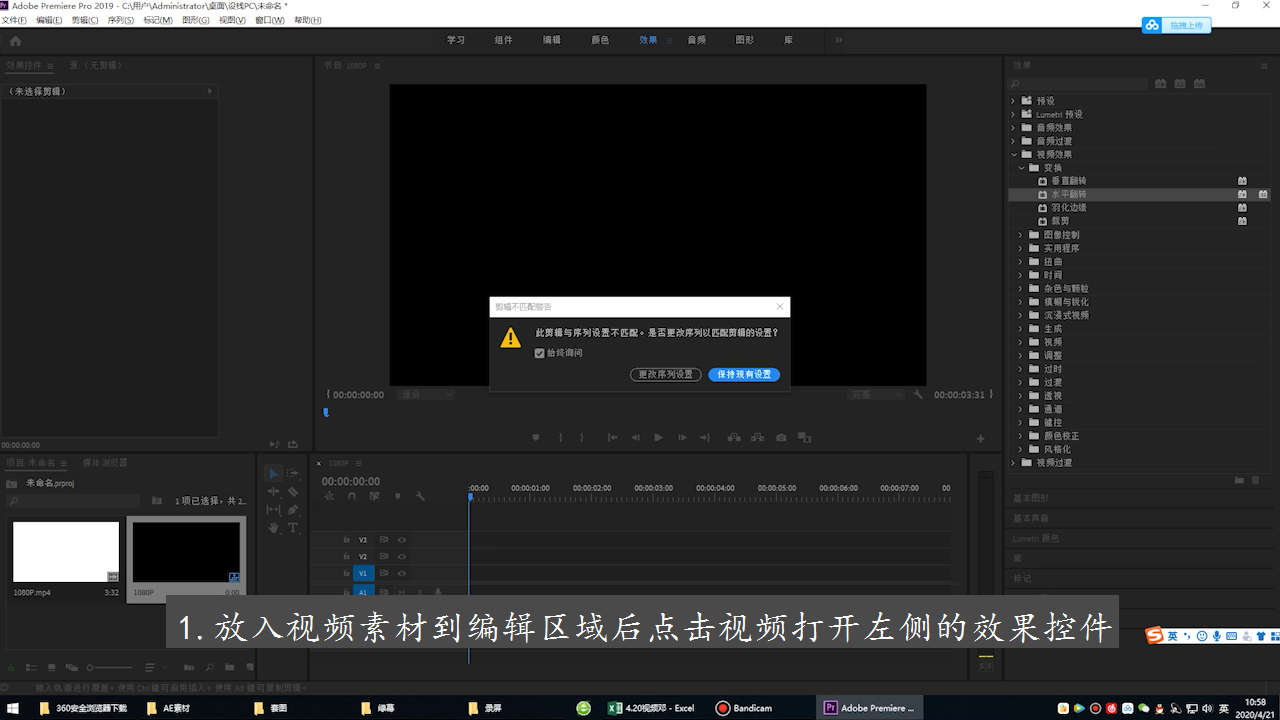Select the Type (T) tool
This screenshot has height=720, width=1280.
pos(293,527)
